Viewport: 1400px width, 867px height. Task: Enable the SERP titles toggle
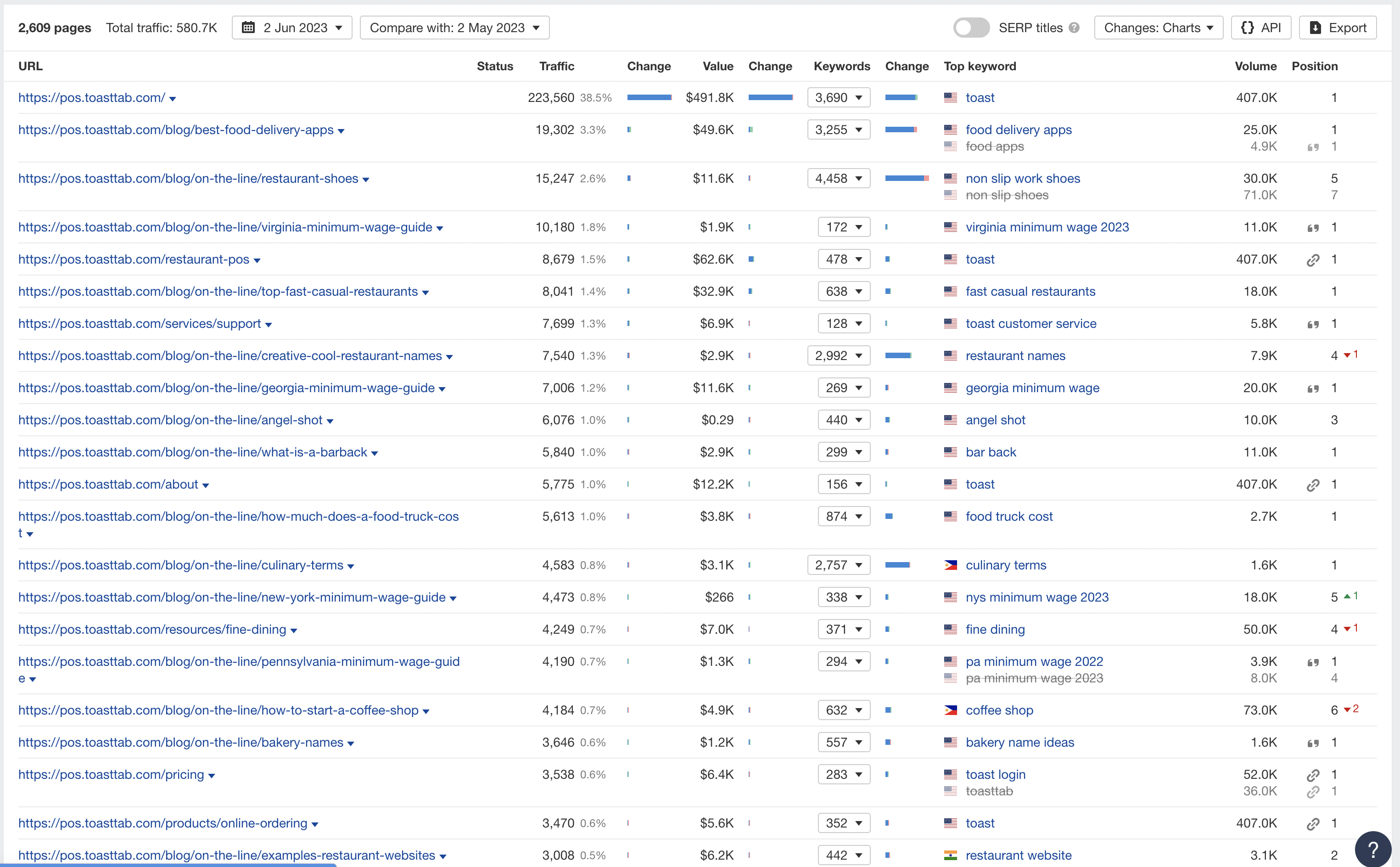(971, 27)
